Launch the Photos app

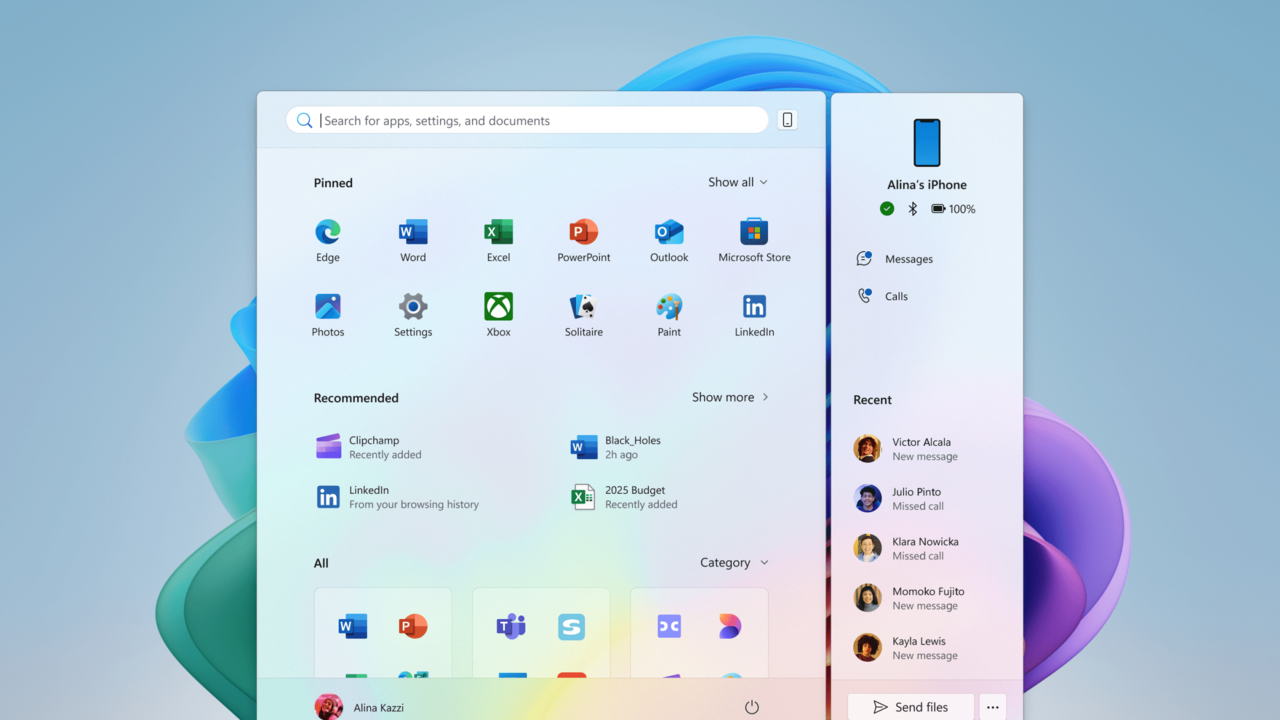(x=328, y=313)
